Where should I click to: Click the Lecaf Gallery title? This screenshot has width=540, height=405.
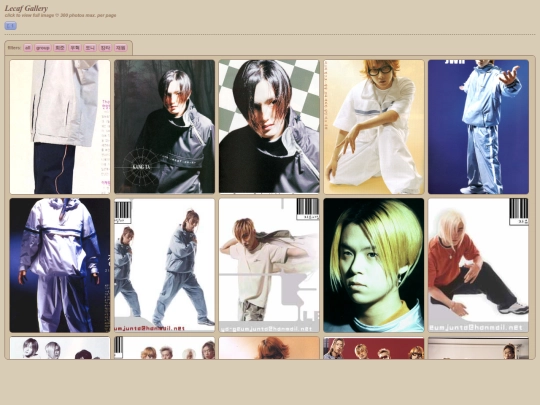tap(26, 8)
